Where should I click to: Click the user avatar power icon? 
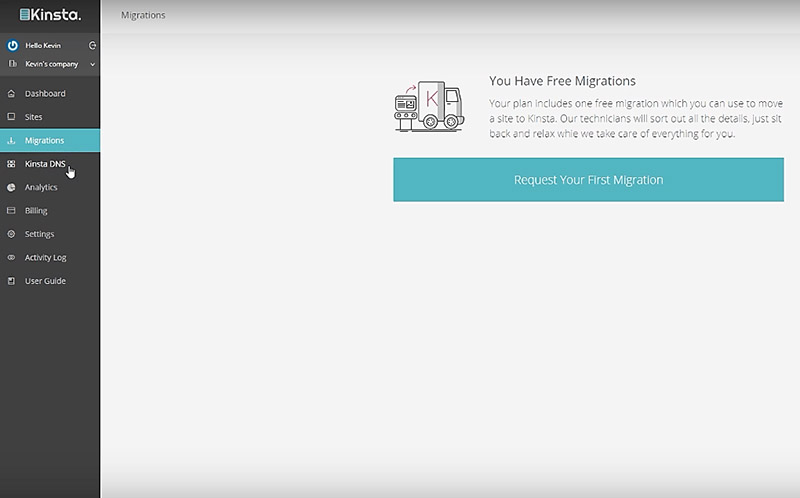[x=13, y=45]
